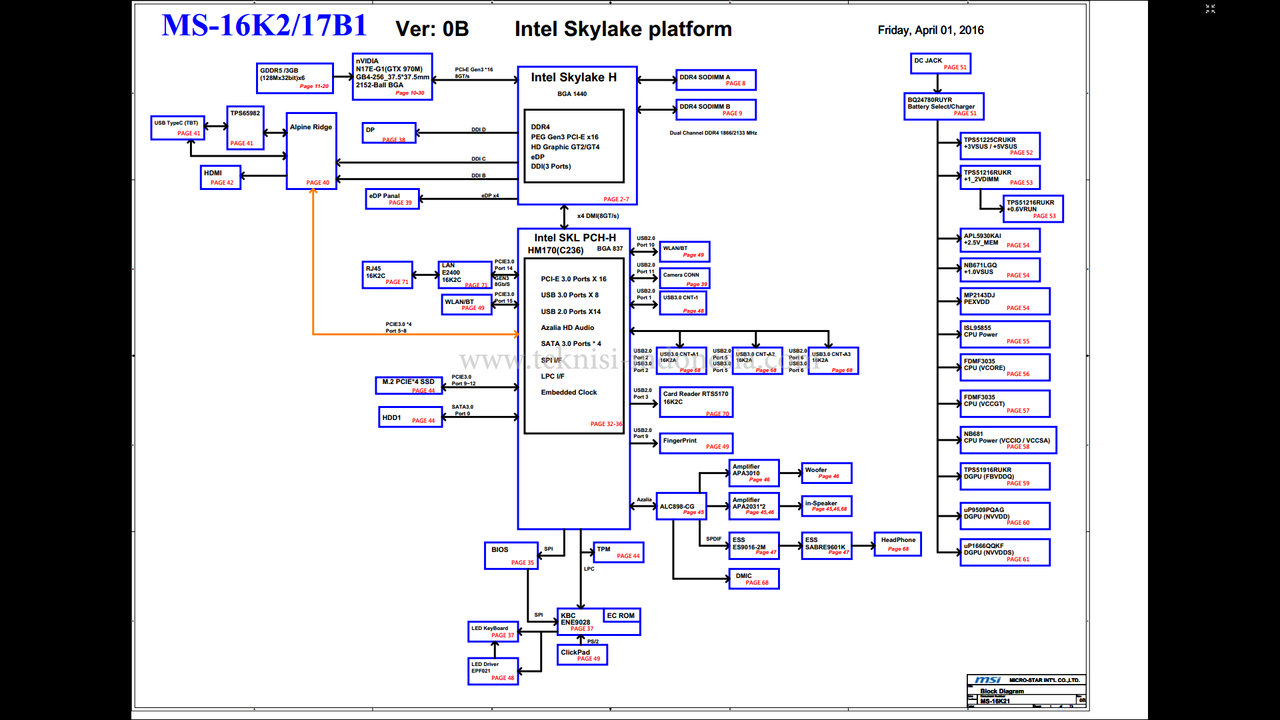Select the Alpine Ridge block
This screenshot has height=720, width=1280.
pyautogui.click(x=311, y=151)
